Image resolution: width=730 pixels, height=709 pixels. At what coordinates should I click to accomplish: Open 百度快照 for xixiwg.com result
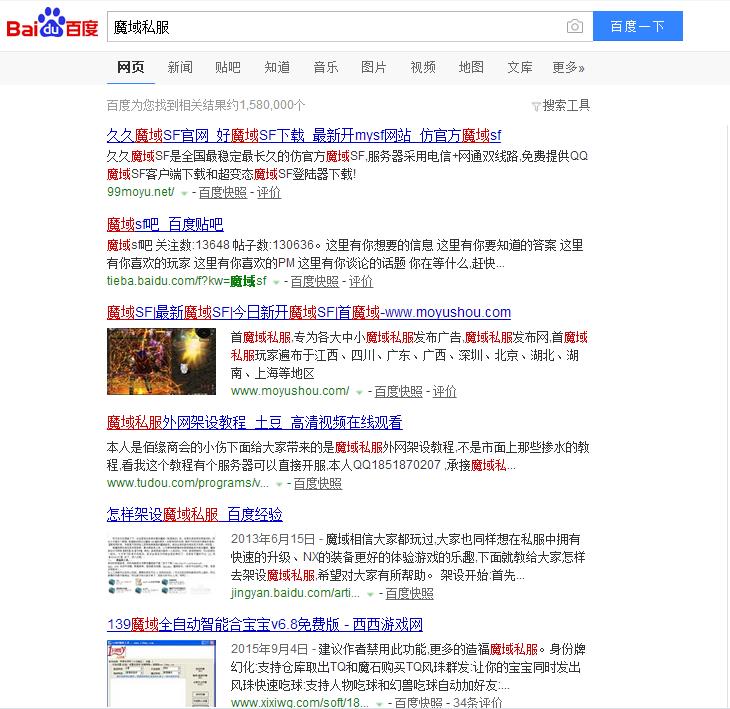pos(419,702)
